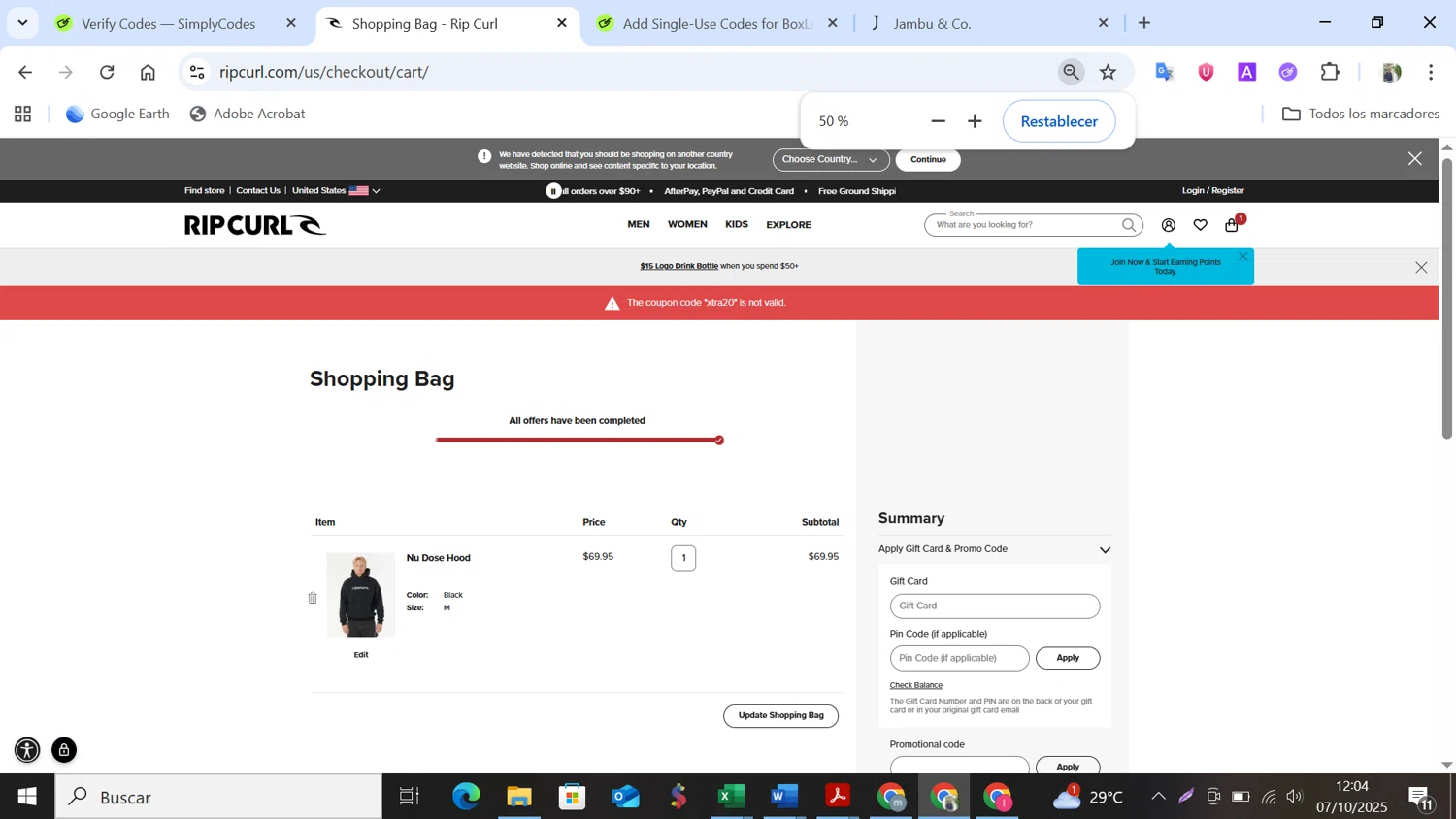Pause the promo ticker in header
This screenshot has height=819, width=1456.
pyautogui.click(x=554, y=191)
